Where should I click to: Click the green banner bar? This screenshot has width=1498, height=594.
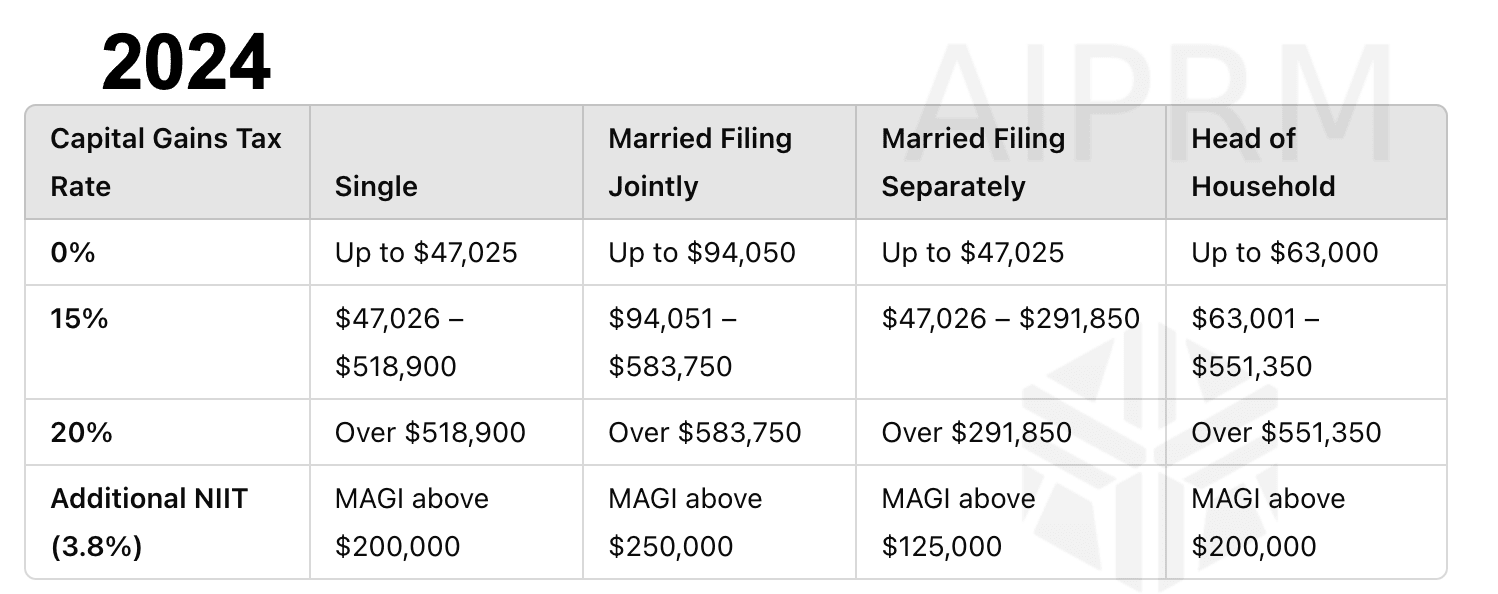point(590,64)
